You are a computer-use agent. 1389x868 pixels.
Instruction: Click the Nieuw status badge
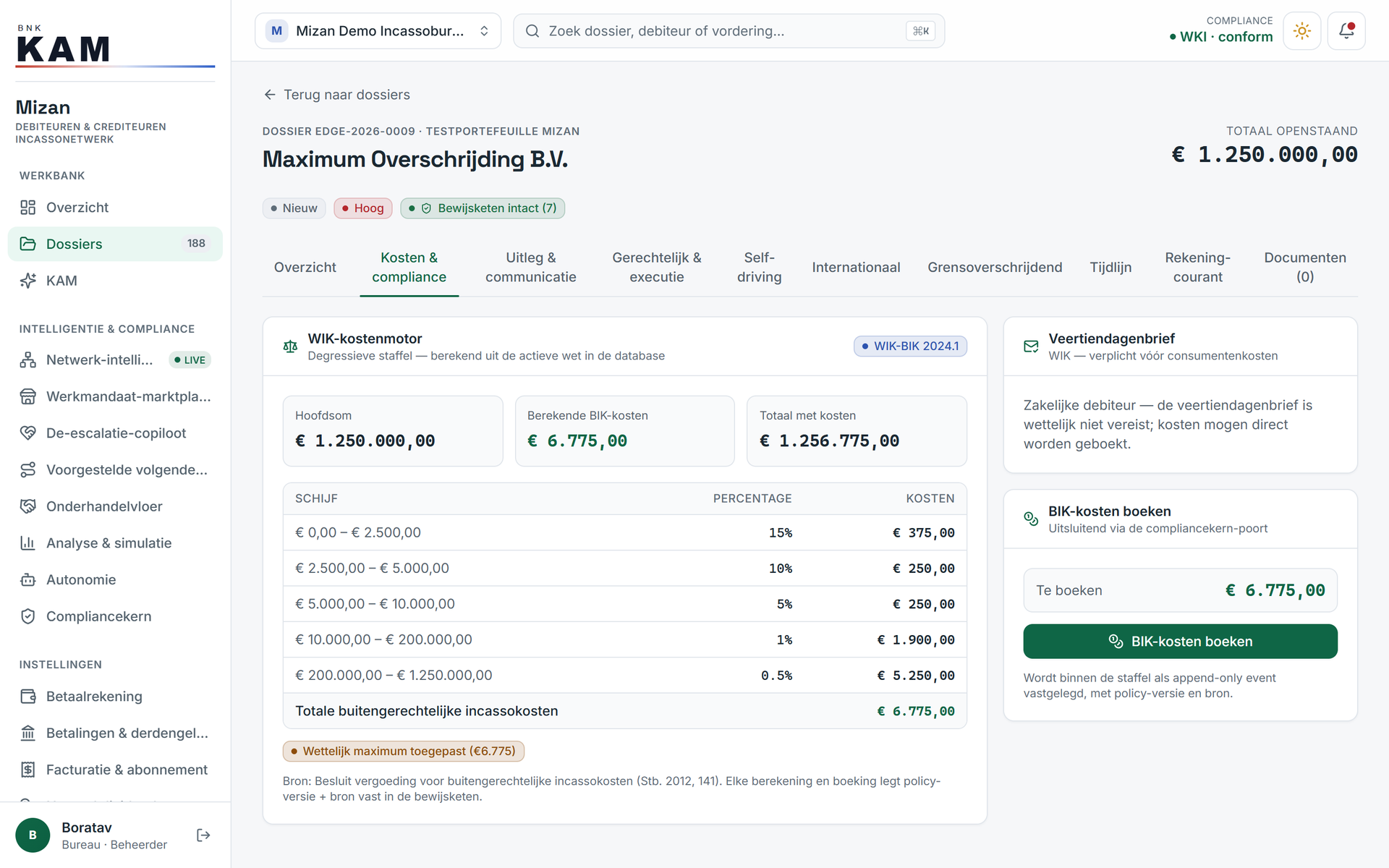pos(294,208)
